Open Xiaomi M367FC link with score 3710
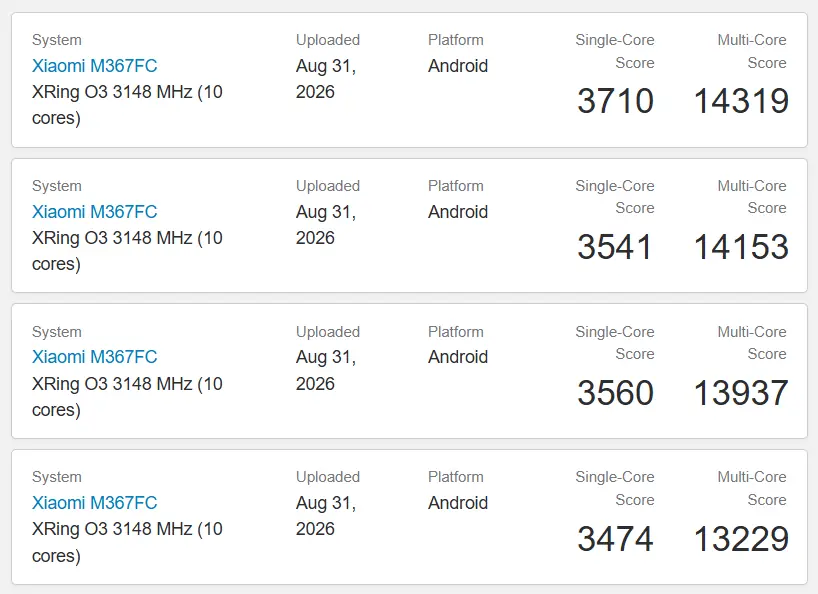Viewport: 818px width, 594px height. [94, 66]
